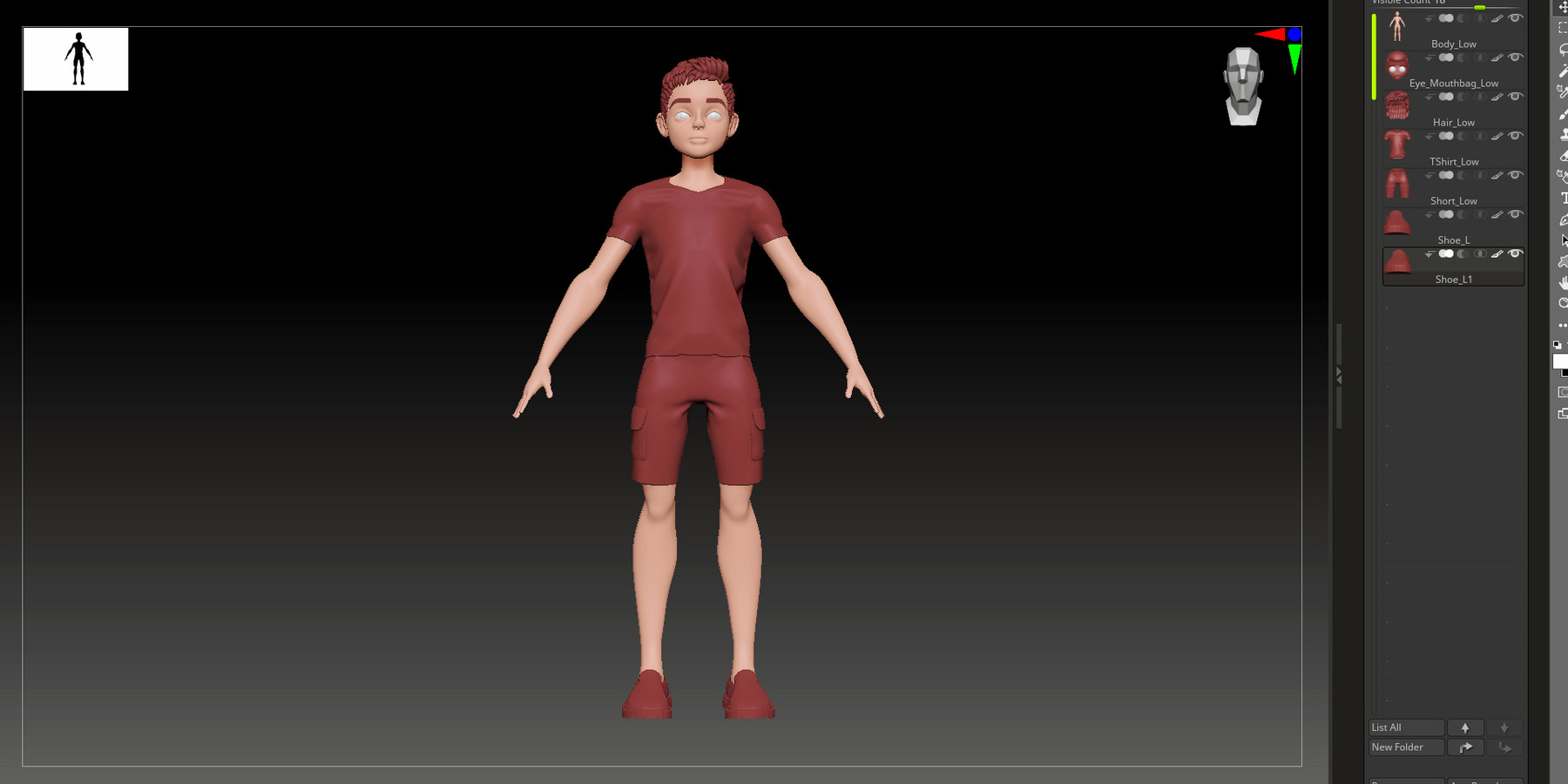This screenshot has width=1568, height=784.
Task: Toggle polypaint brush icon on Eye_Mouthbag_Low
Action: click(1497, 57)
